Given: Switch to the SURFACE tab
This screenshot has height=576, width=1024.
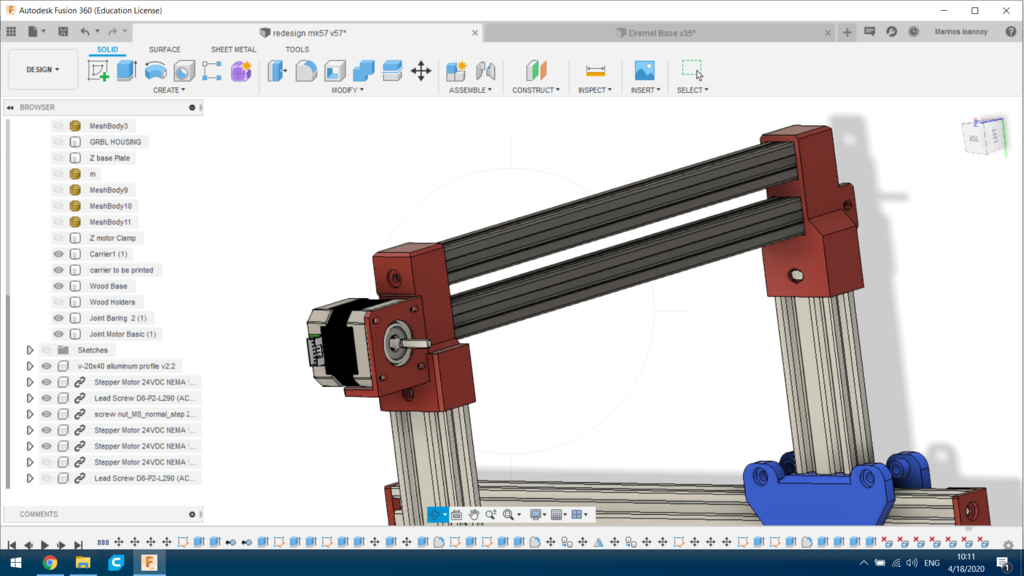Looking at the screenshot, I should point(163,49).
